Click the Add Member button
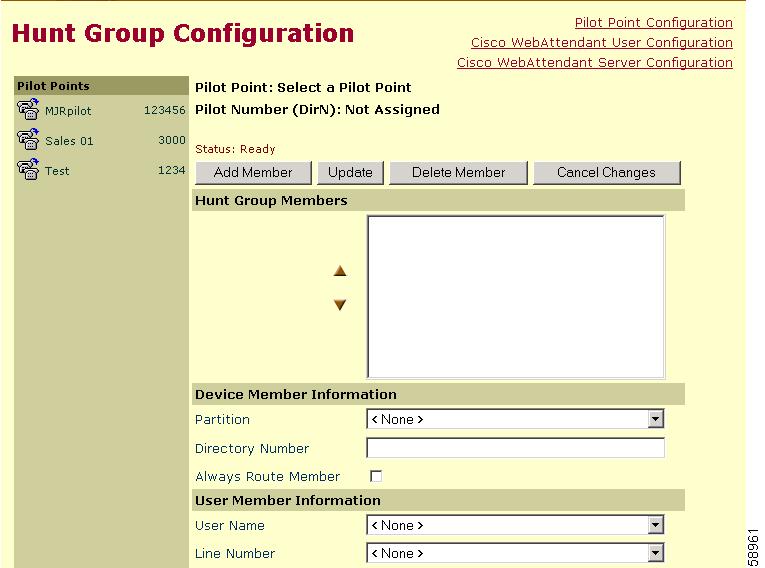 point(253,173)
